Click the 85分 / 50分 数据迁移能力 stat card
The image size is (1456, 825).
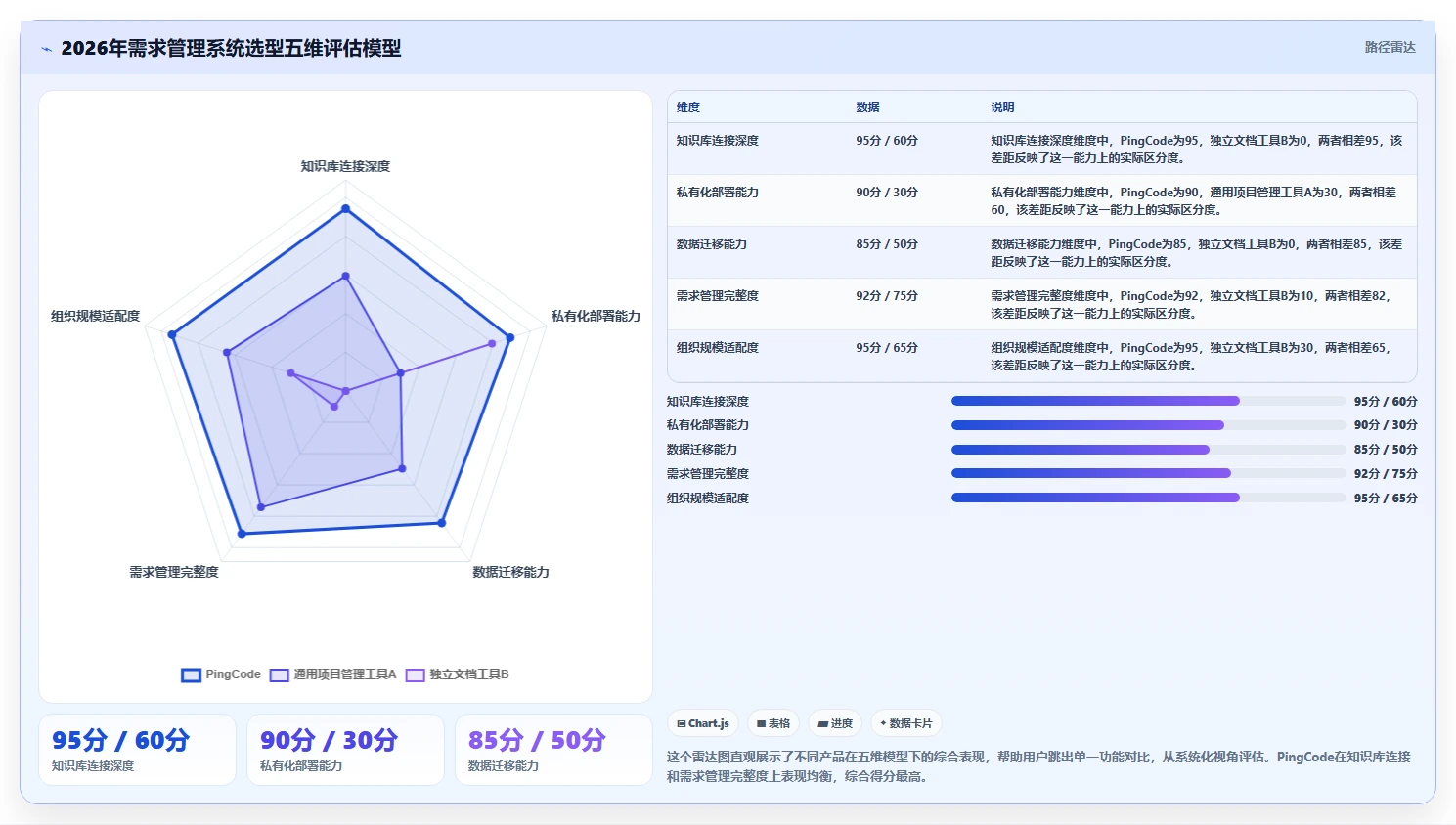(x=553, y=750)
